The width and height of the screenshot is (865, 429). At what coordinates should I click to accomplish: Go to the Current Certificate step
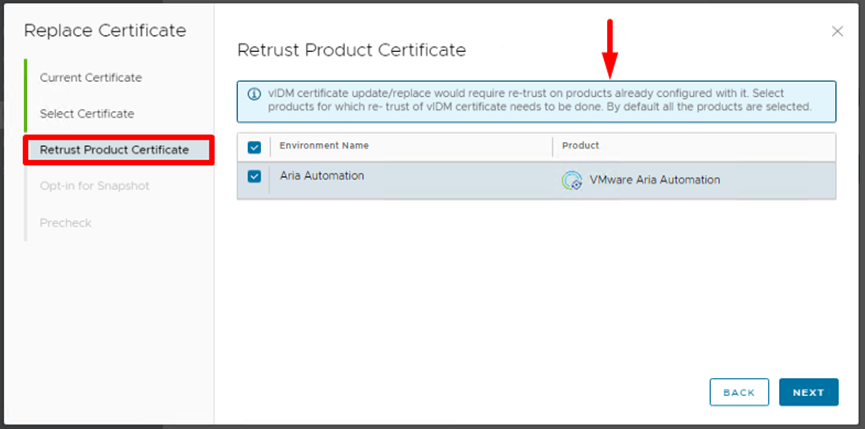click(90, 78)
